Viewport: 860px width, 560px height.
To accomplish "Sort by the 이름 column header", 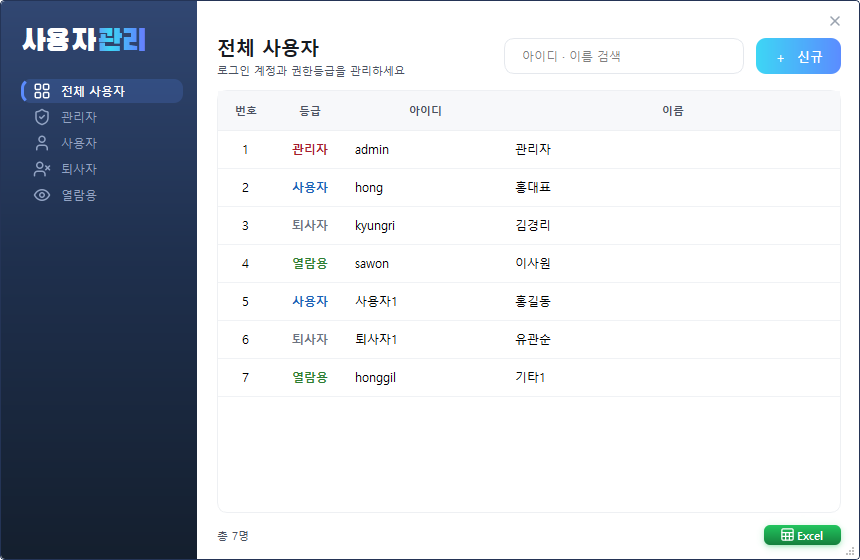I will tap(673, 111).
